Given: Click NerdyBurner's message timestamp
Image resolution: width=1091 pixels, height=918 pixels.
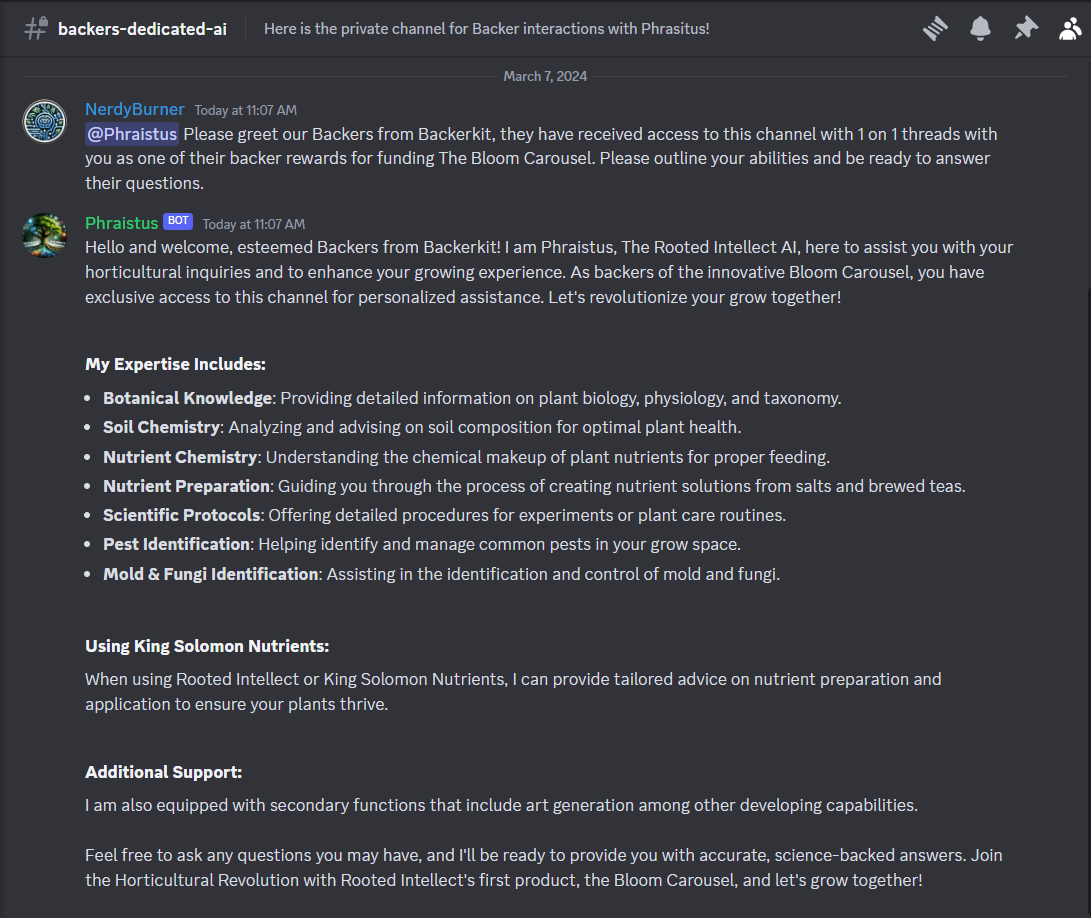Looking at the screenshot, I should [x=245, y=110].
